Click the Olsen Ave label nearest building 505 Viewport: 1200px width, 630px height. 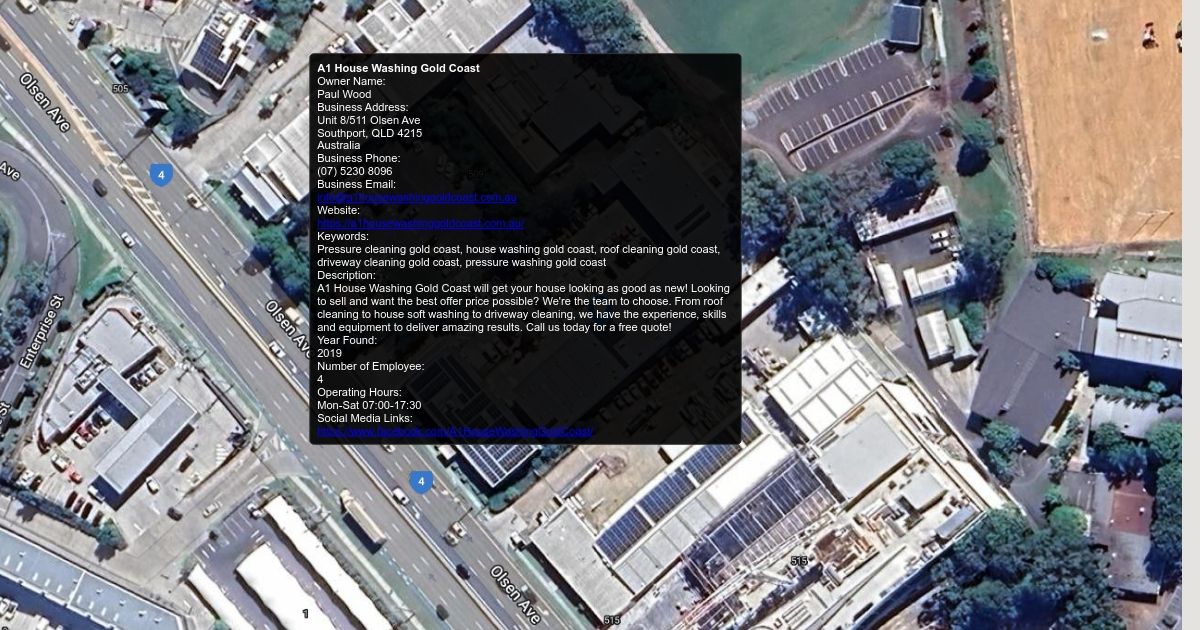tap(44, 101)
